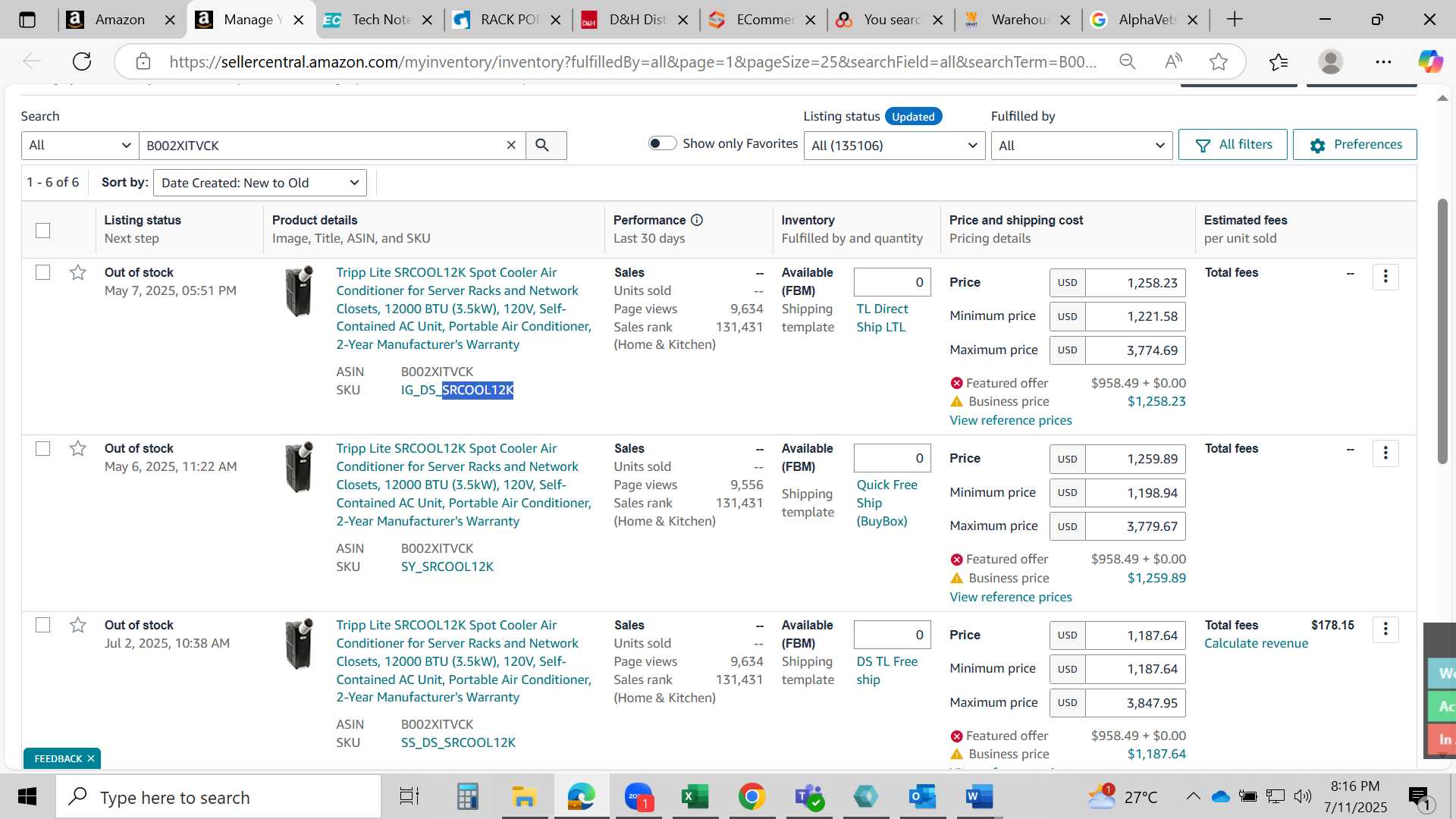Edit Minimum price field showing 1,198.94
The image size is (1456, 819).
point(1135,493)
